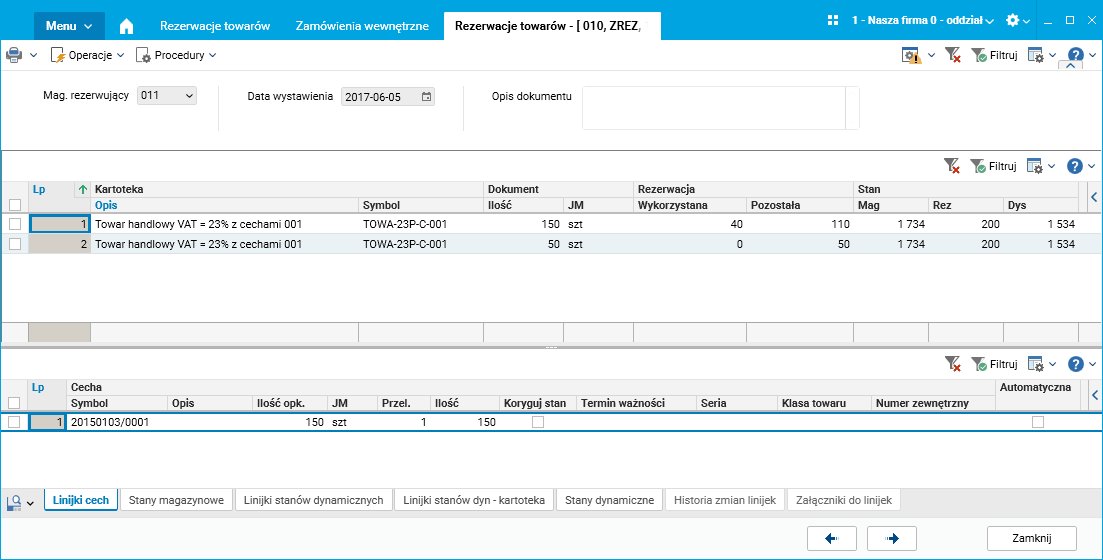Screen dimensions: 1103x560
Task: Toggle select-all checkbox in Kartoteka grid header
Action: [x=15, y=205]
